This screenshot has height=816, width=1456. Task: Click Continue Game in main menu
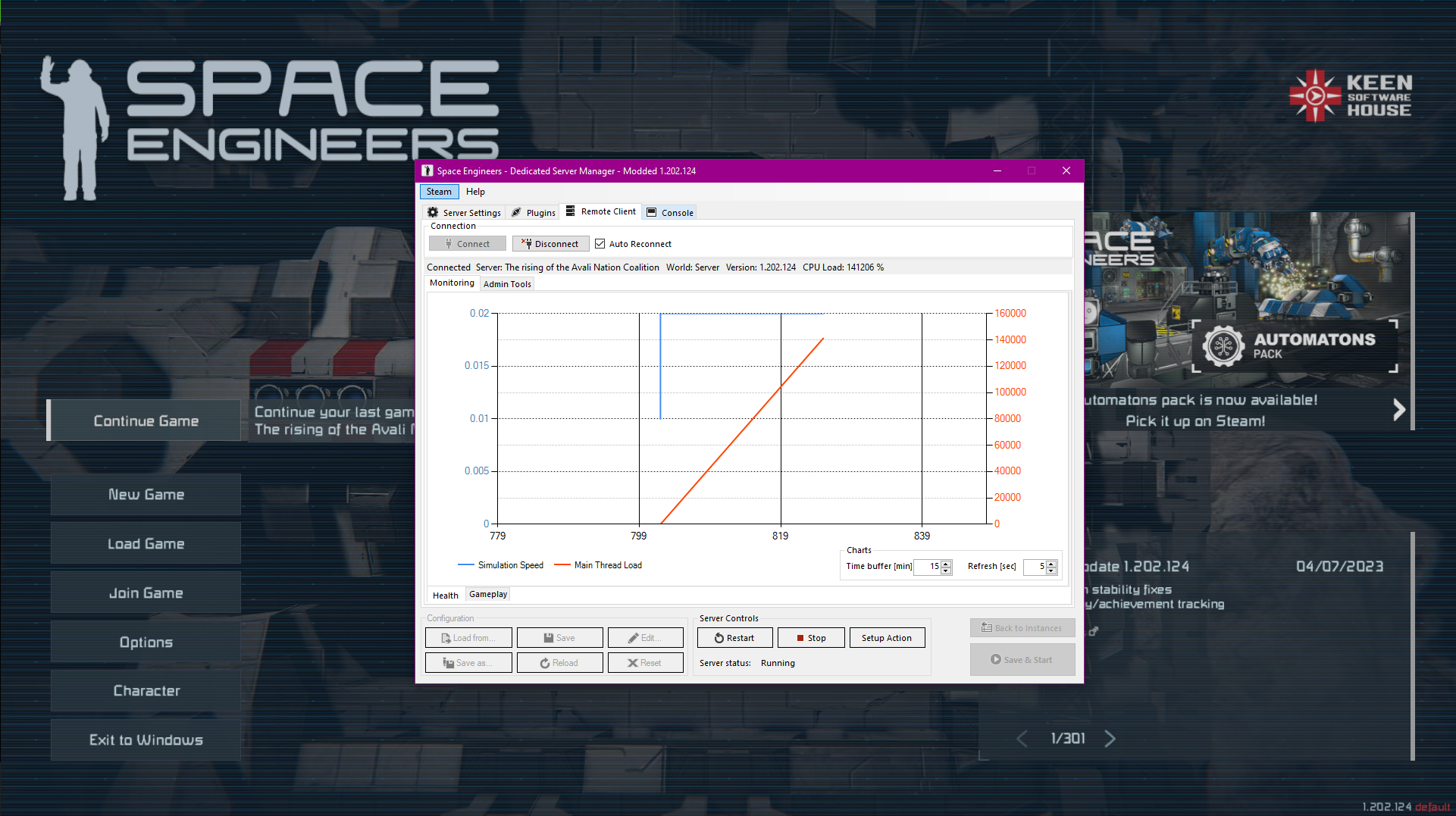click(x=146, y=421)
